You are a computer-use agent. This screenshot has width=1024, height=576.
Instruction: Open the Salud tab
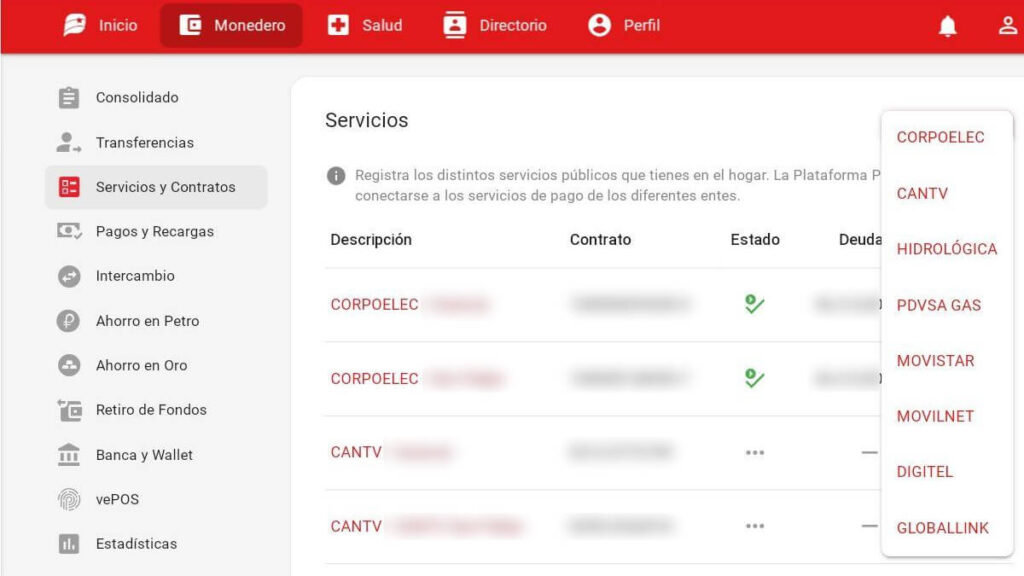(365, 26)
